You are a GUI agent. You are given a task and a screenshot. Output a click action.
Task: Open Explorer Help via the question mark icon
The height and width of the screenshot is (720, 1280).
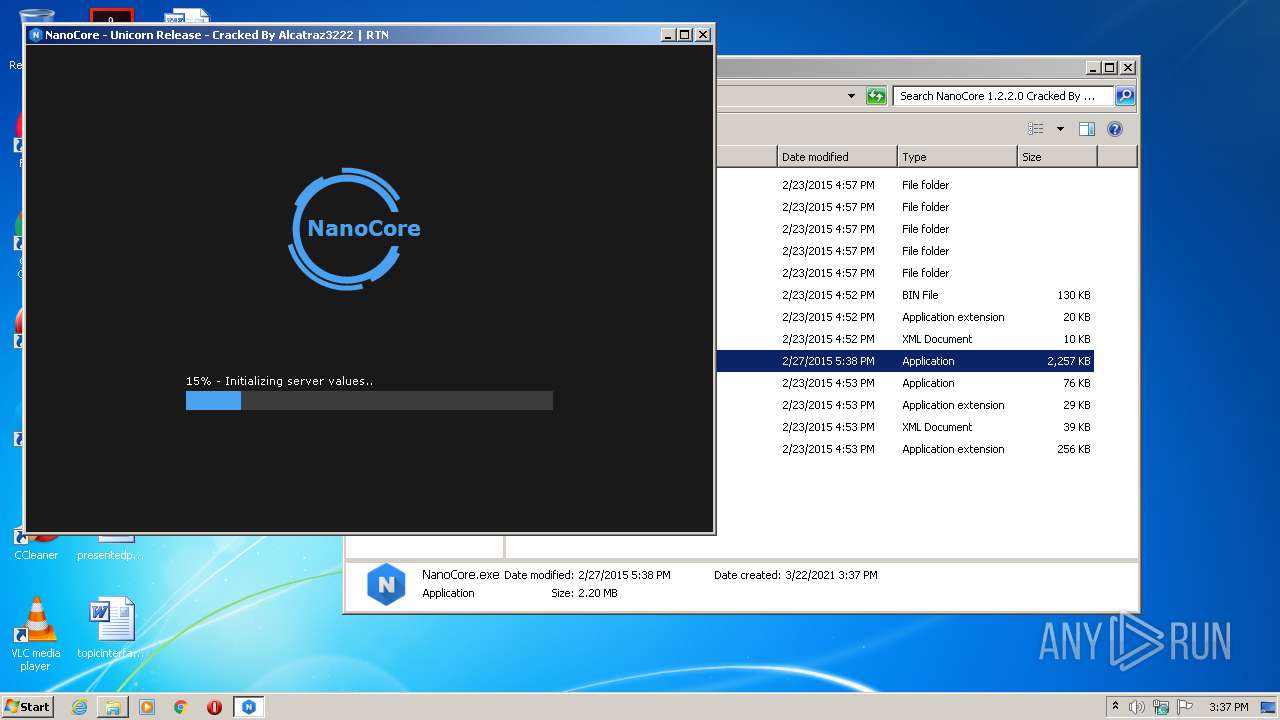click(x=1115, y=129)
